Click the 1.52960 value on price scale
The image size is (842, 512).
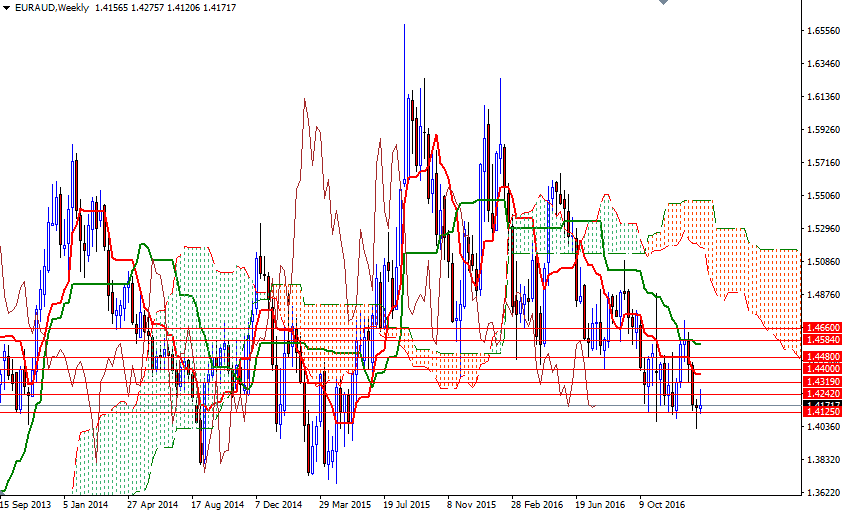(823, 229)
